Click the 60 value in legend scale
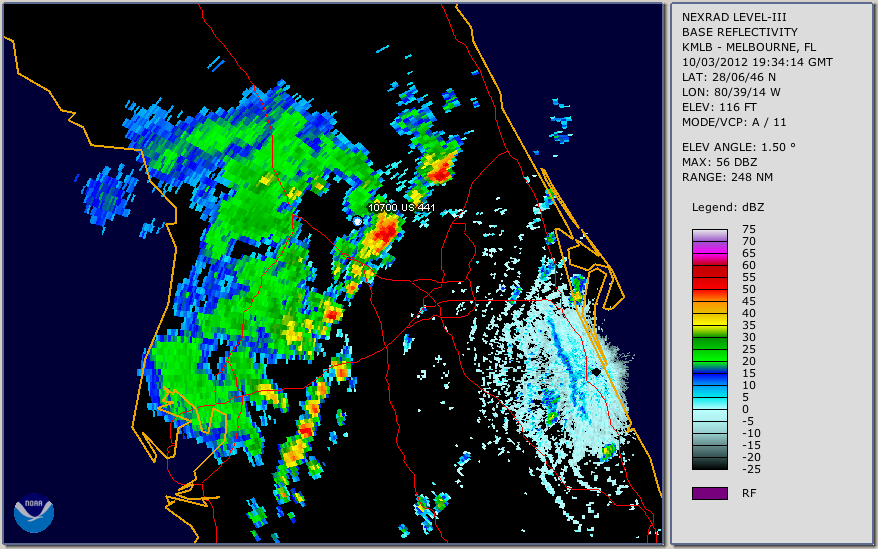This screenshot has width=878, height=549. click(x=749, y=265)
